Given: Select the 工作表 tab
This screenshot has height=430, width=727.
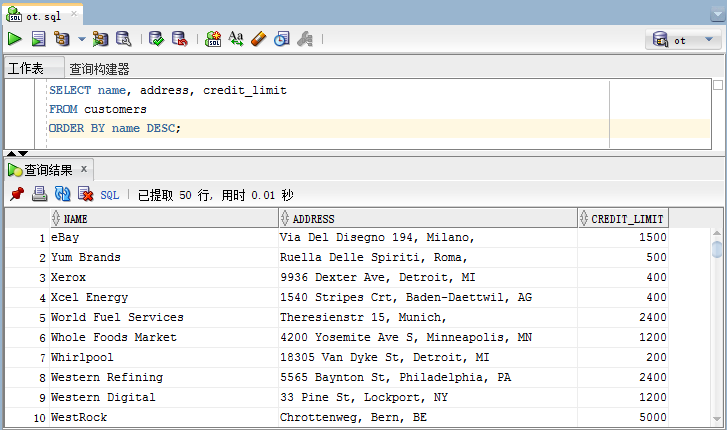Looking at the screenshot, I should tap(27, 69).
